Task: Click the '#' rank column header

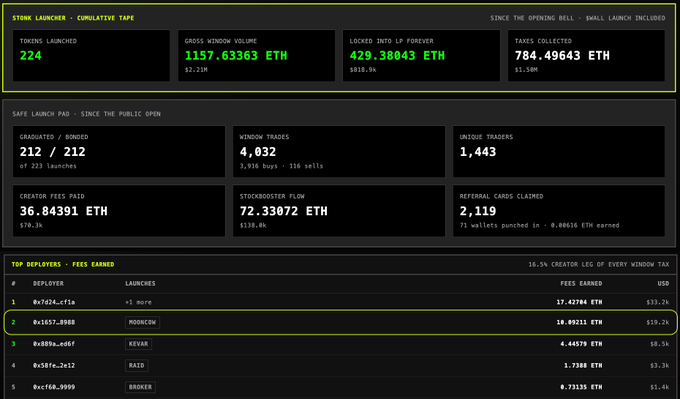Action: [x=13, y=284]
